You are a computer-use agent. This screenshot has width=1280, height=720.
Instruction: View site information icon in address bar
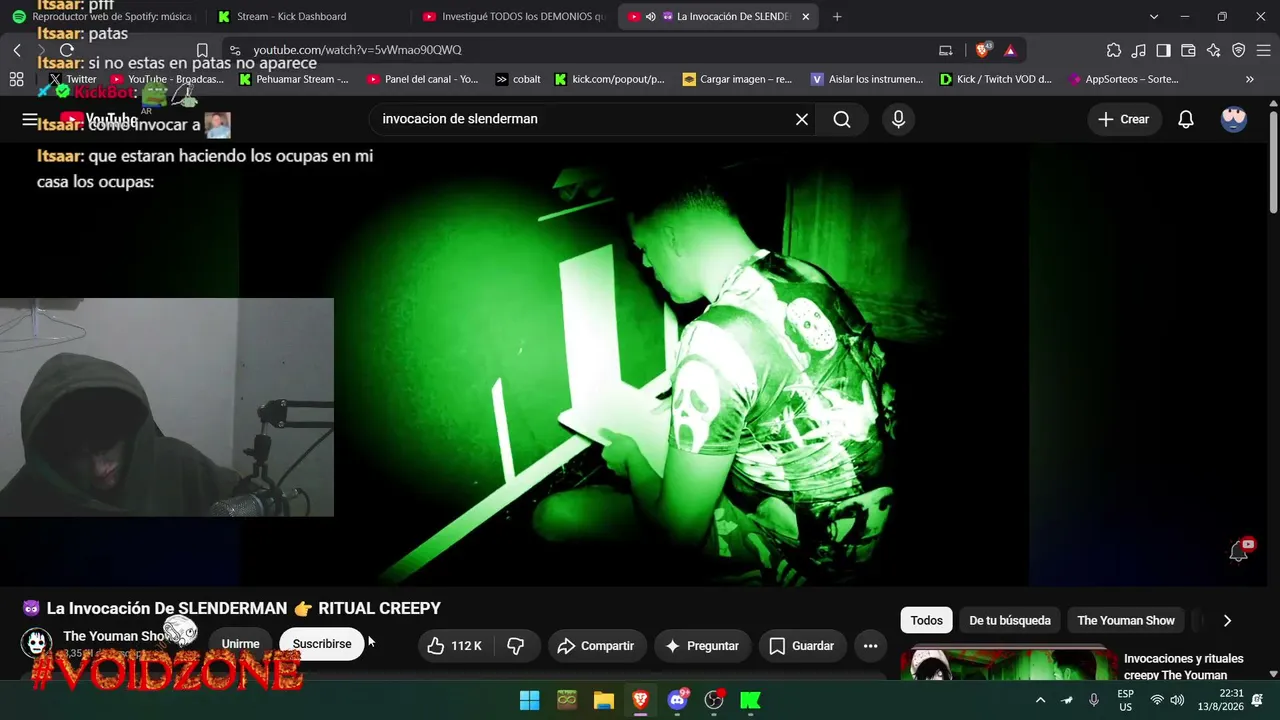(x=235, y=50)
